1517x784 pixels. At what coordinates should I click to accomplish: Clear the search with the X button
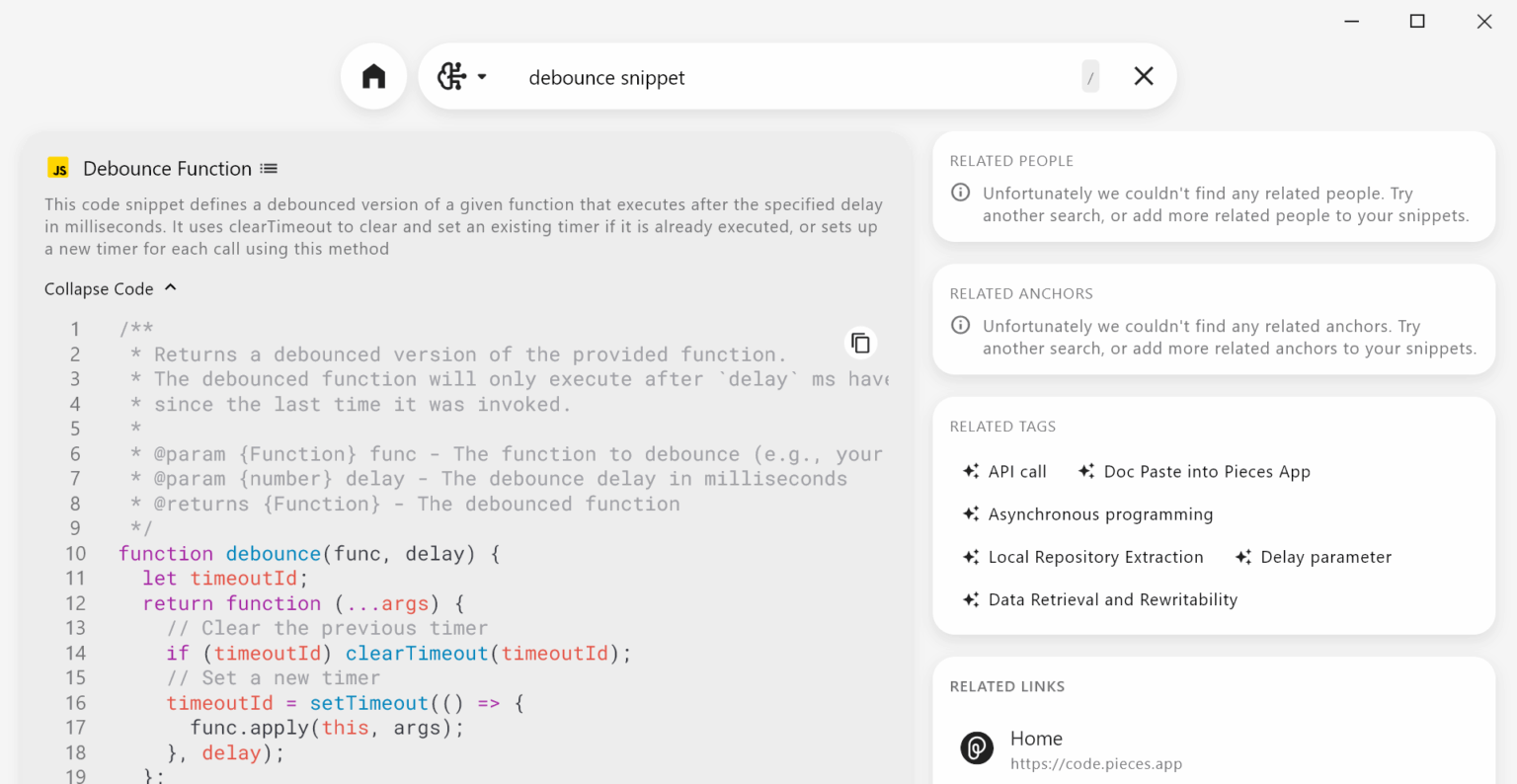point(1143,75)
